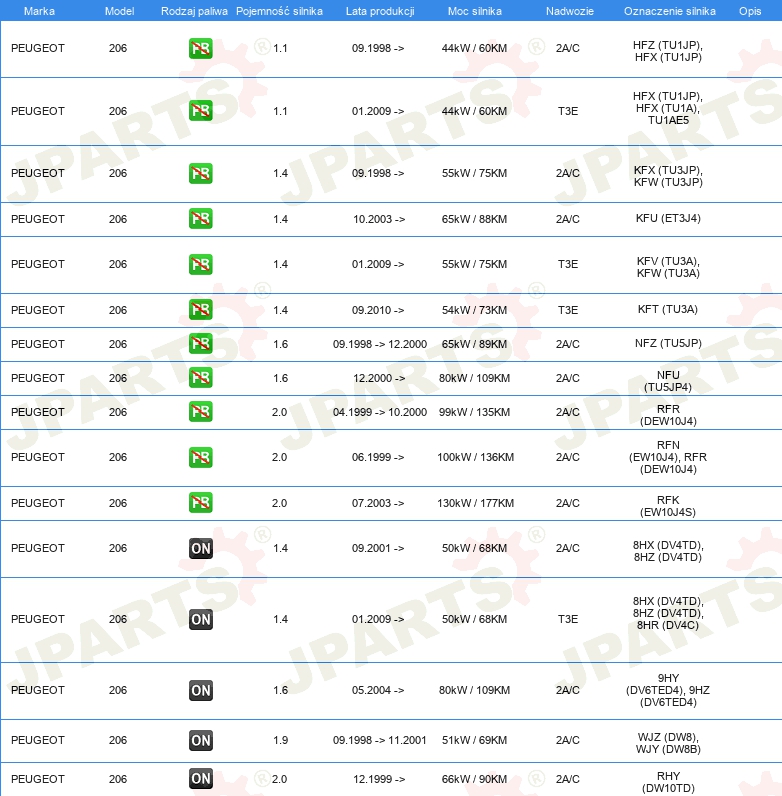
Task: Click the petrol icon in the RFK (EW10J4S) row
Action: 201,503
